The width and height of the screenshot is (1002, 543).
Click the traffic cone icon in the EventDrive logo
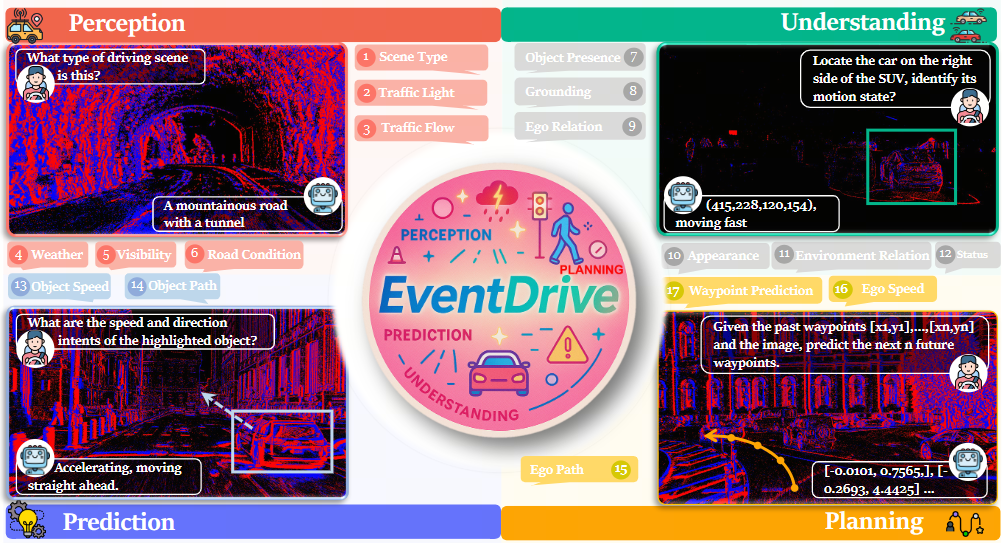coord(397,254)
